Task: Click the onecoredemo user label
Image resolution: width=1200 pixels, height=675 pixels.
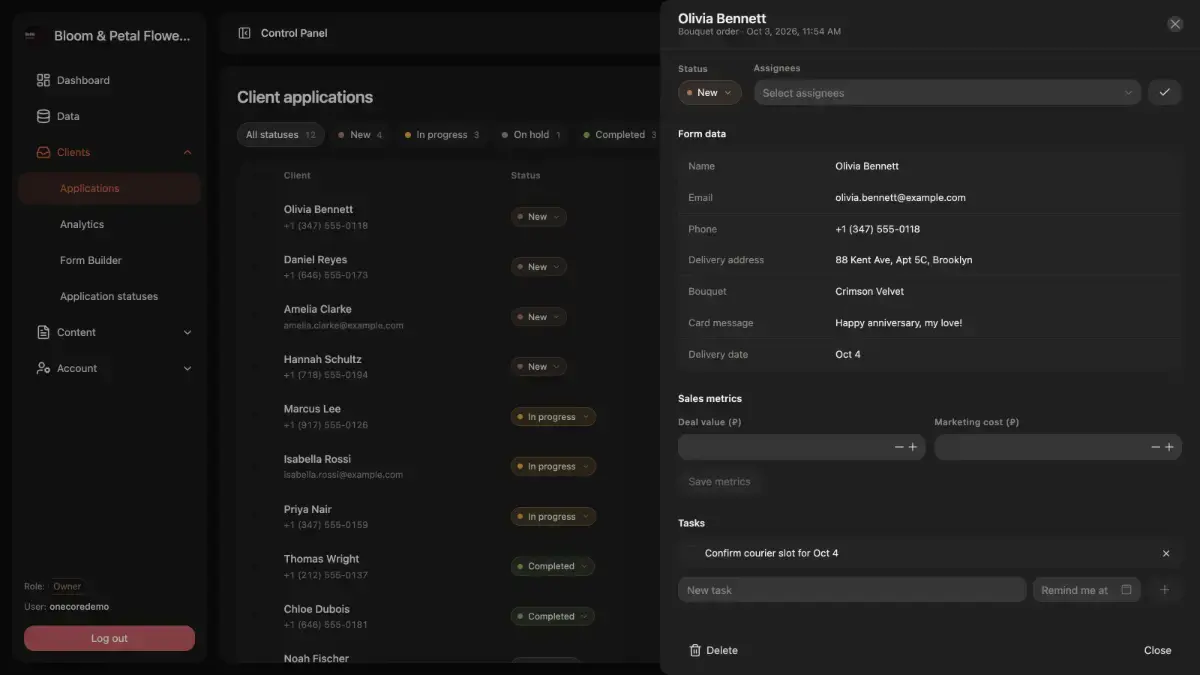Action: tap(78, 607)
